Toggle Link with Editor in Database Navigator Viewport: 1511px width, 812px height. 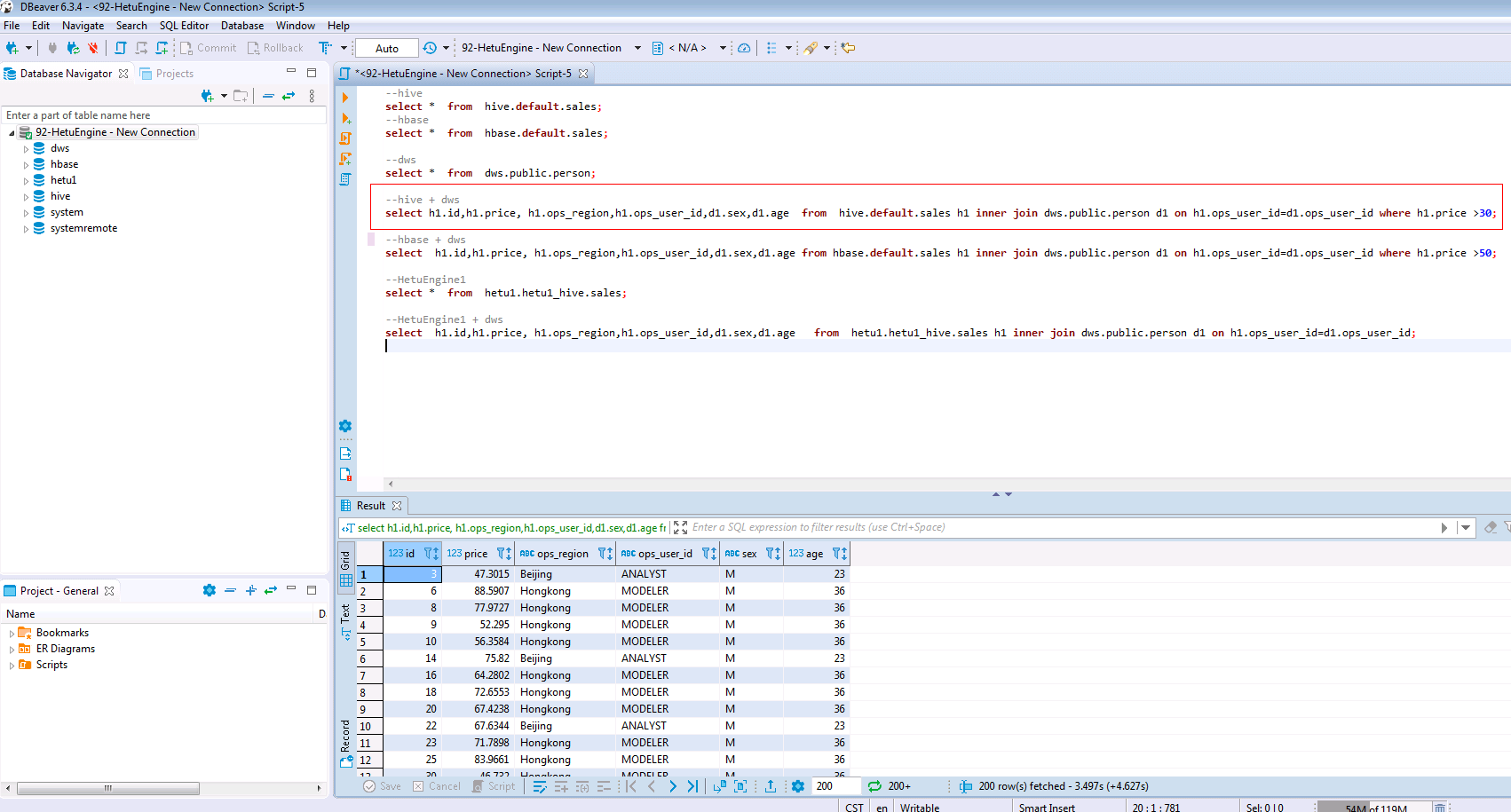289,96
